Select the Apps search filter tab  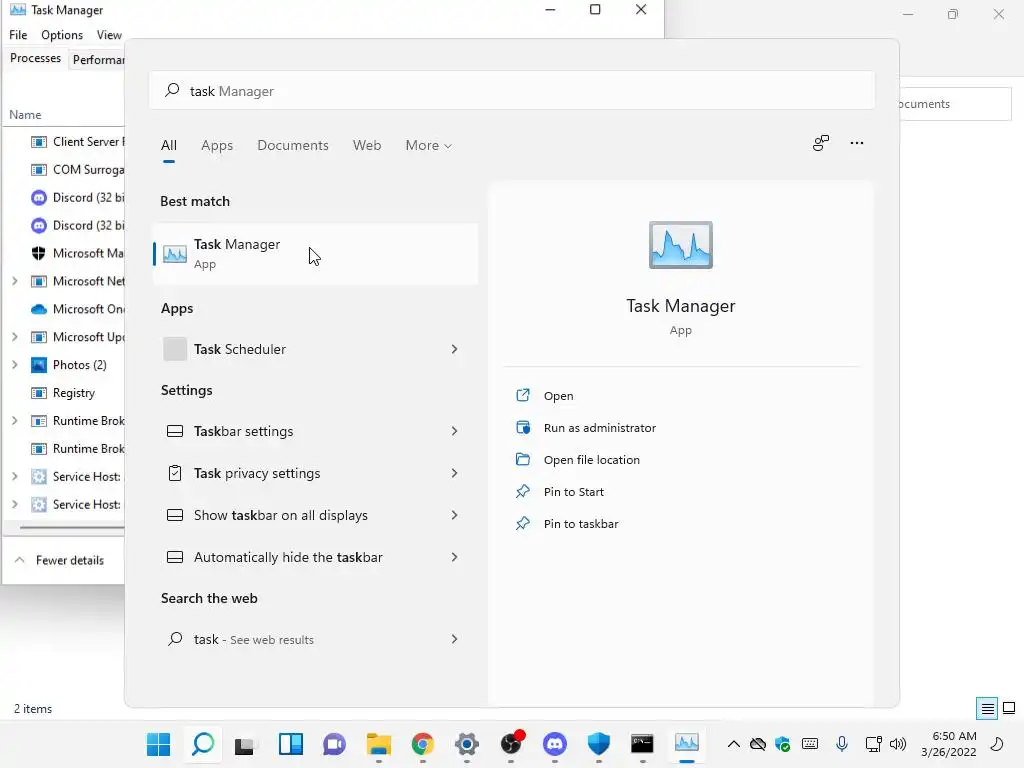pyautogui.click(x=217, y=145)
